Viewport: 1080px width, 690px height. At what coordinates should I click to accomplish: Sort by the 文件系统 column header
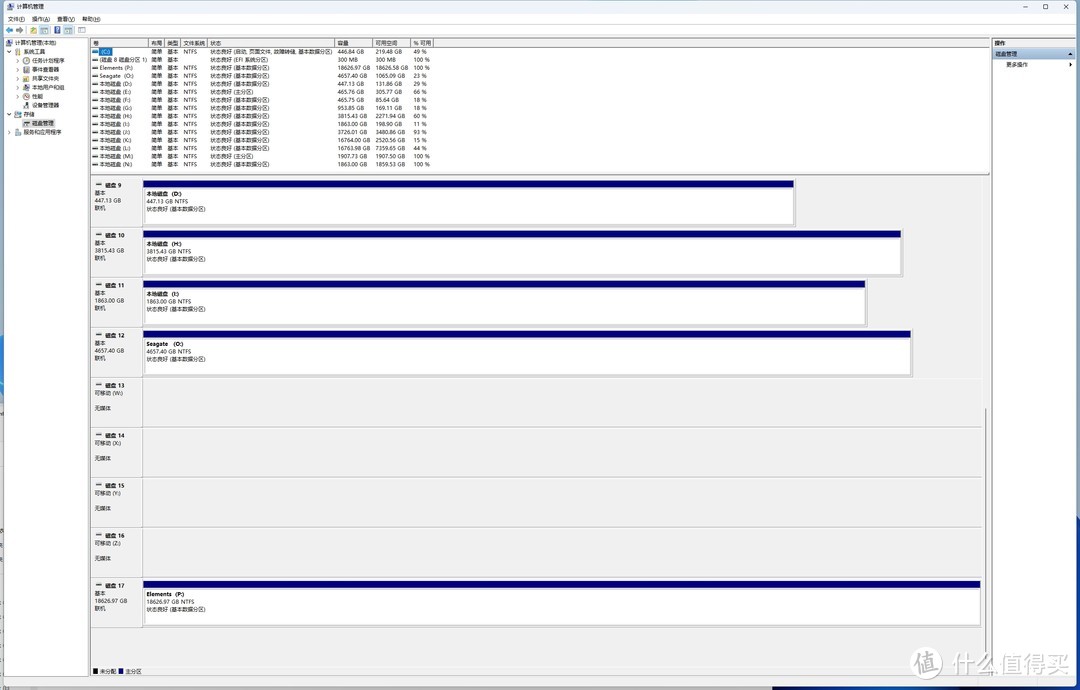coord(194,43)
